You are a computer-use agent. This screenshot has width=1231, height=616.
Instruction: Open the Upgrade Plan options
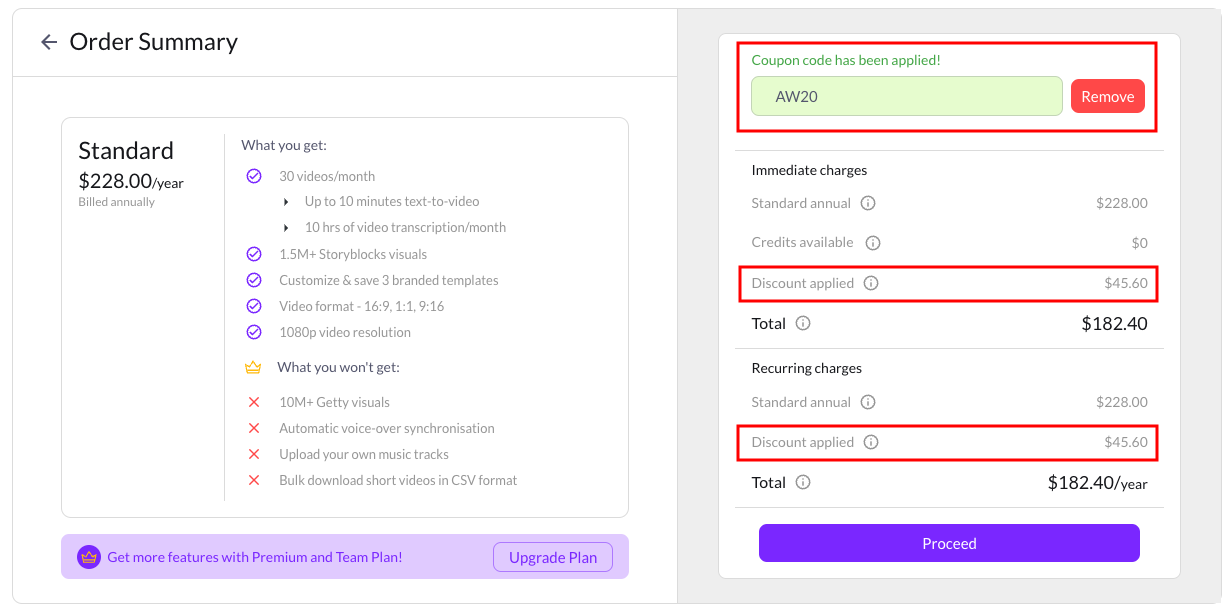tap(553, 557)
